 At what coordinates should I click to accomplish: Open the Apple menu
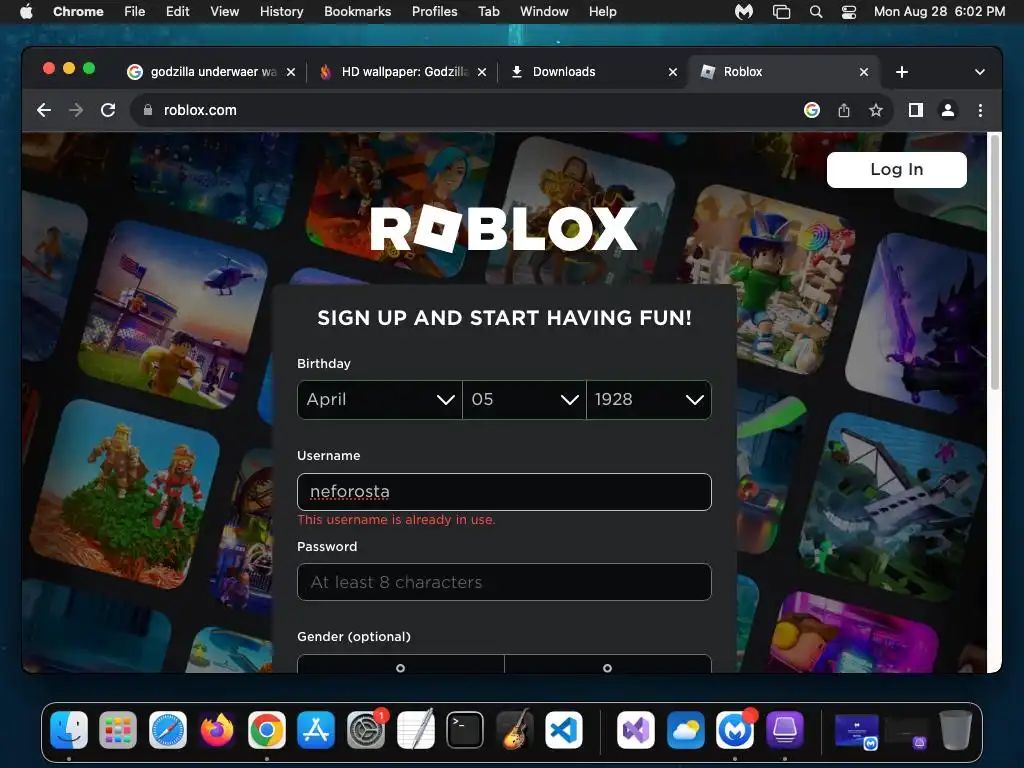click(x=26, y=12)
